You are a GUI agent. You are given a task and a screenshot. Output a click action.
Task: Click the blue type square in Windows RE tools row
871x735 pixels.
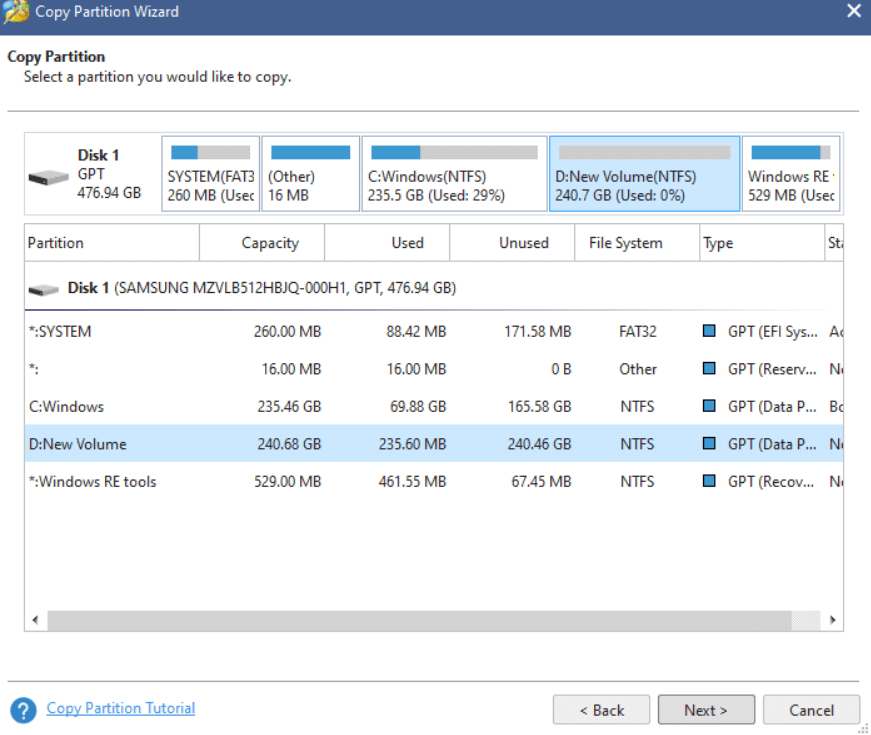click(x=709, y=481)
